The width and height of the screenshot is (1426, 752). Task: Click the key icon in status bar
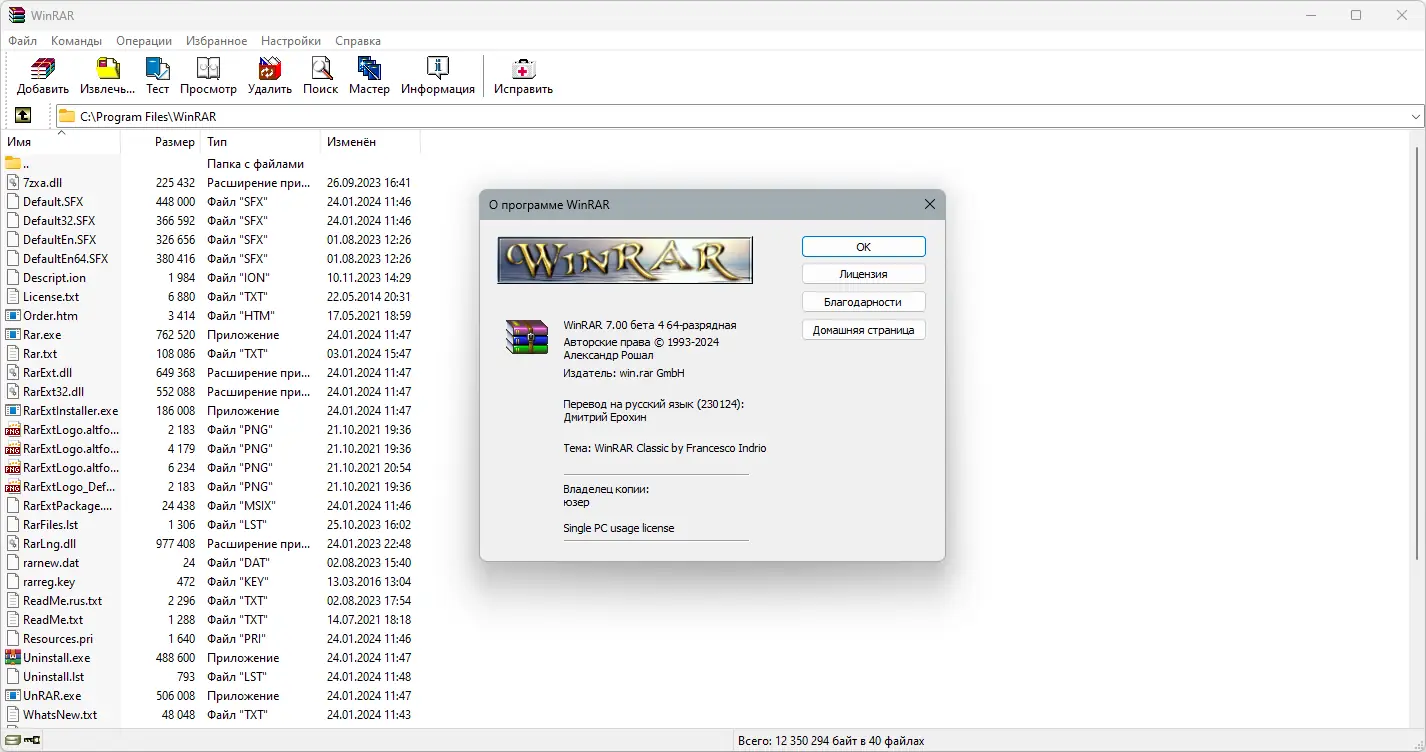[x=32, y=741]
